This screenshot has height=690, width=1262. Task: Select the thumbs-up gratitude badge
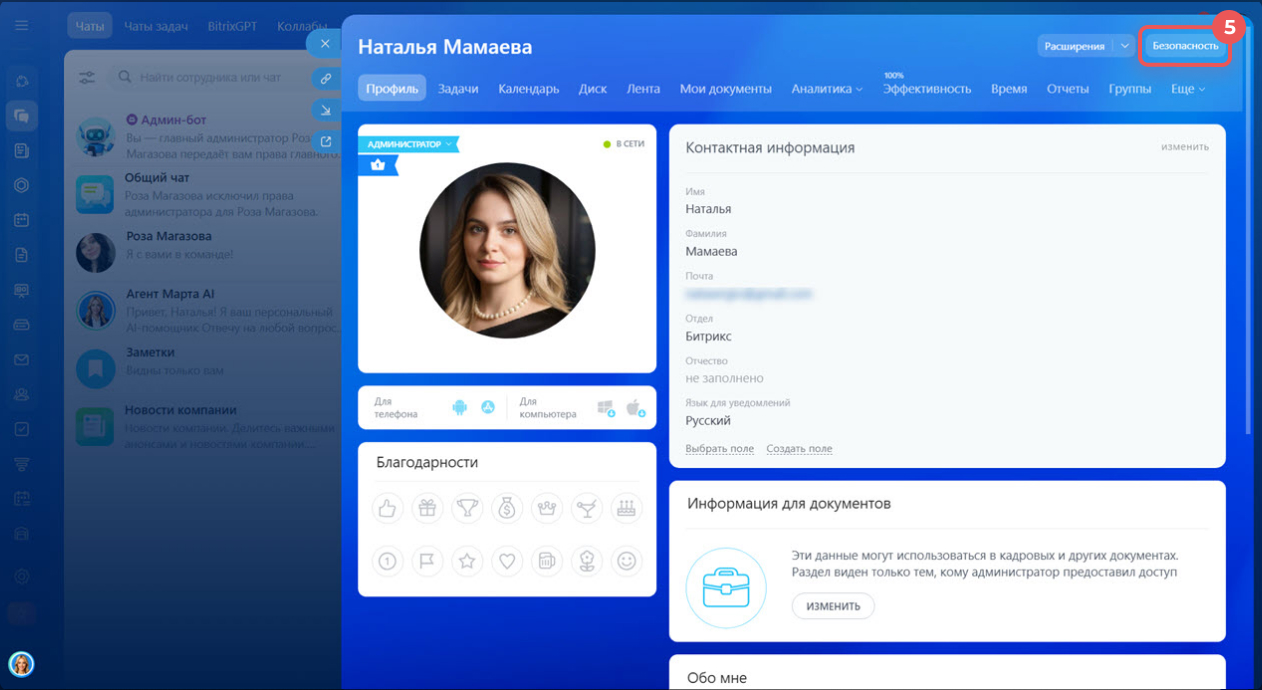[387, 508]
